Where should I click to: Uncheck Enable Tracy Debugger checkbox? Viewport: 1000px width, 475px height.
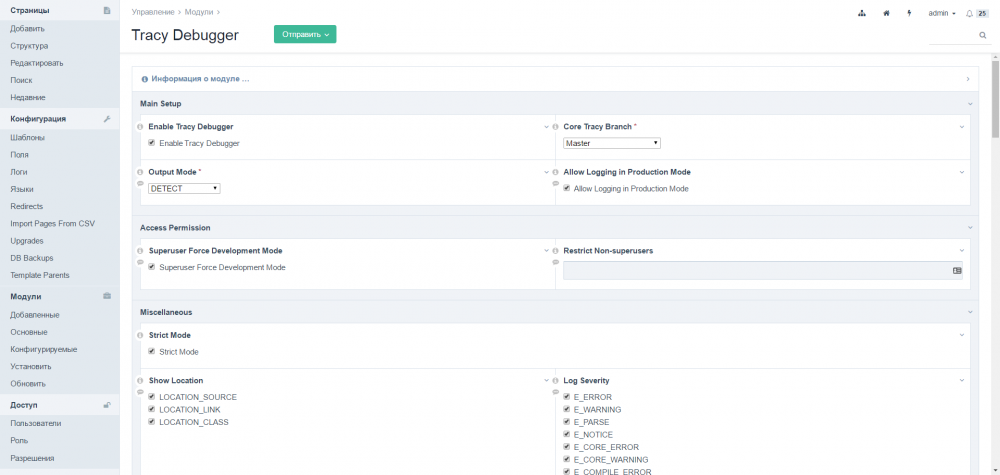tap(152, 143)
